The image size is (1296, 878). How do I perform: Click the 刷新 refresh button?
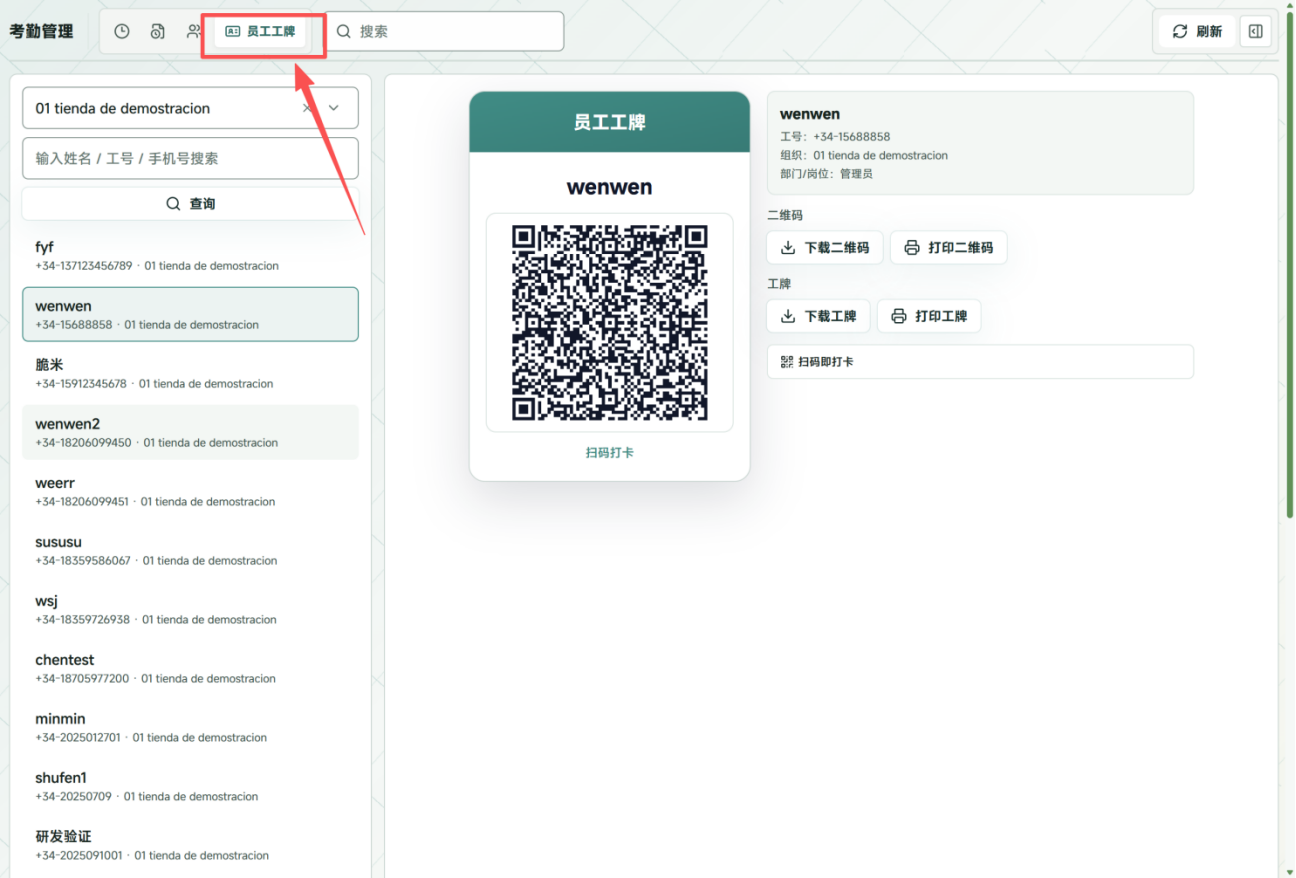(x=1197, y=31)
